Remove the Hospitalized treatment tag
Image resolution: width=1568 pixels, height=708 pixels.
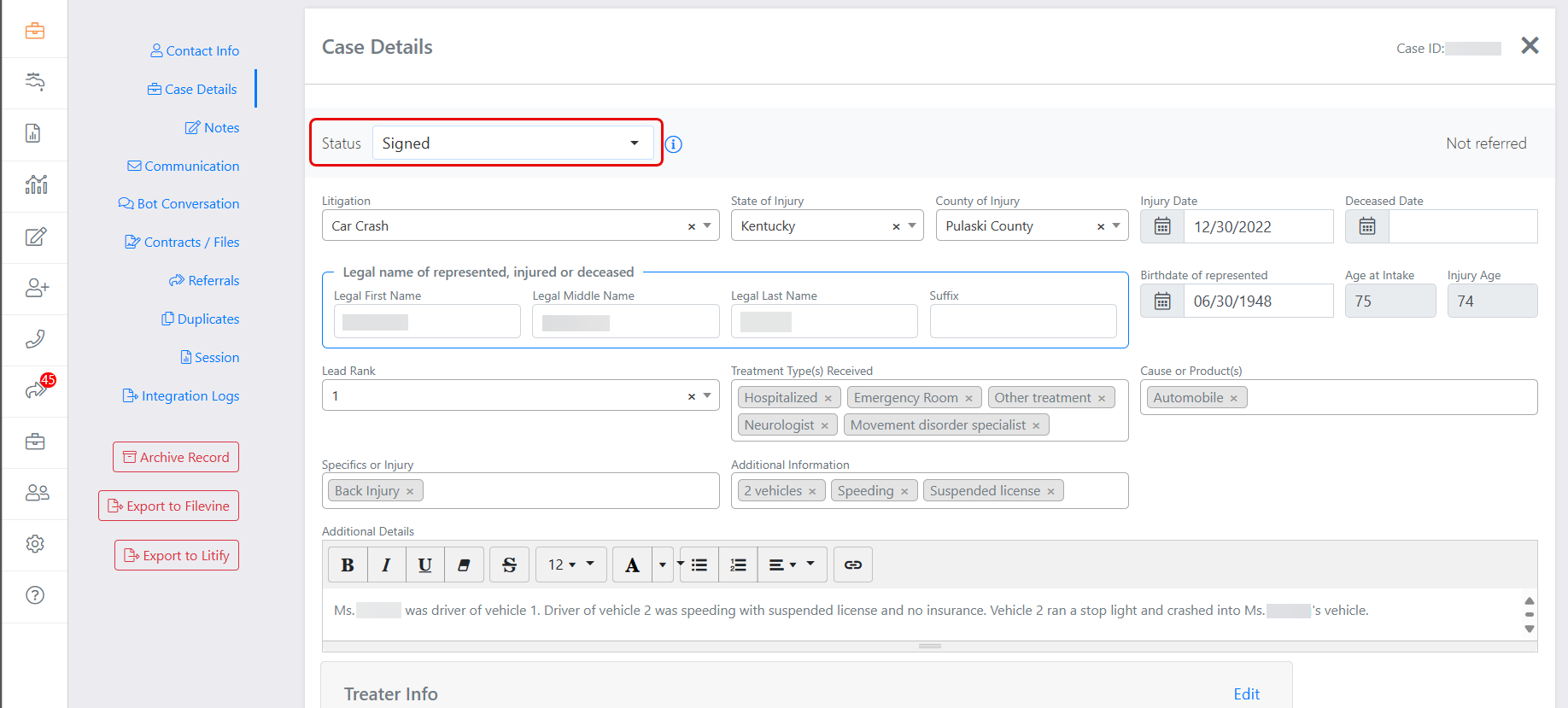(828, 398)
